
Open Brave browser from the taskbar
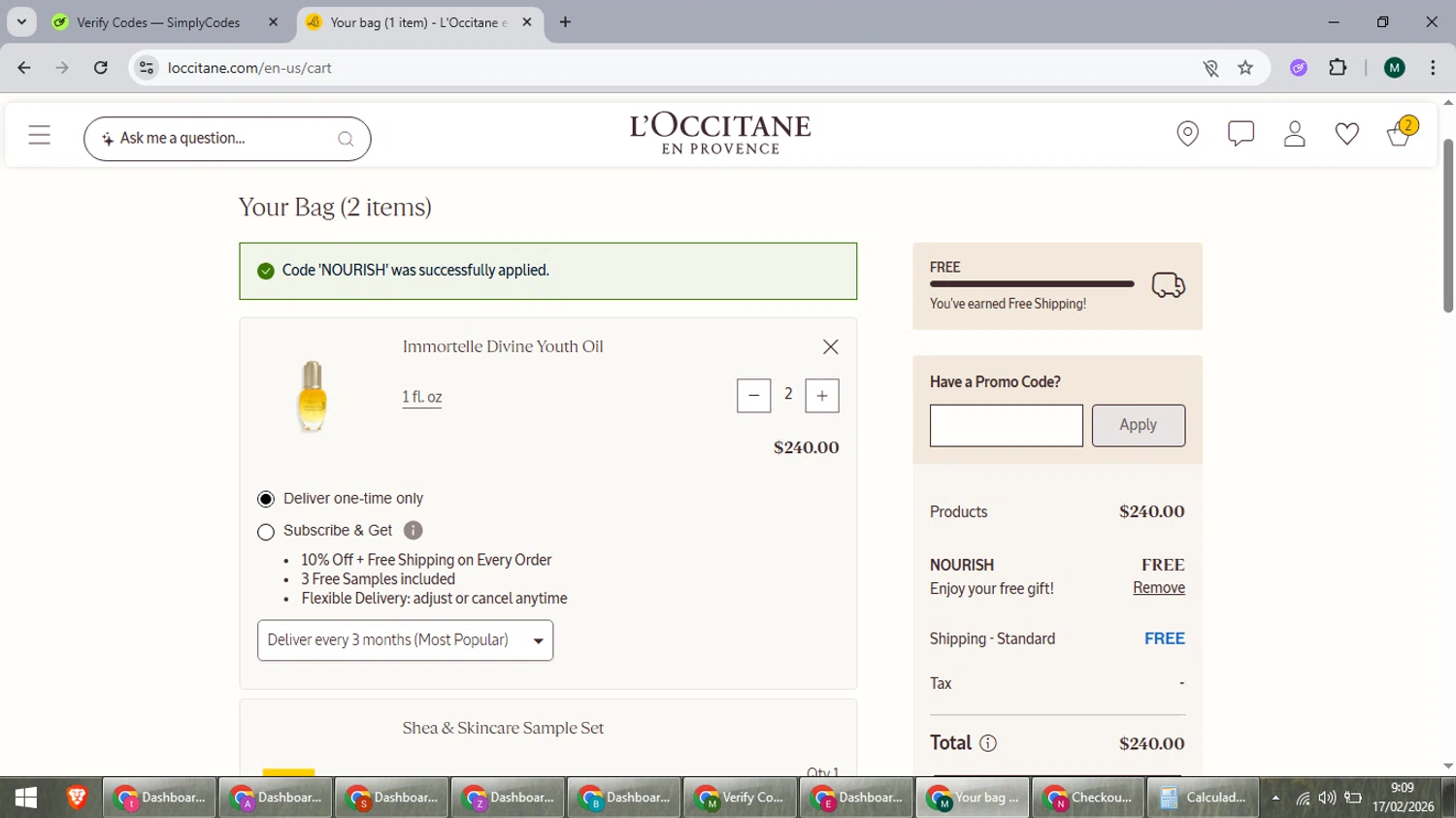77,798
